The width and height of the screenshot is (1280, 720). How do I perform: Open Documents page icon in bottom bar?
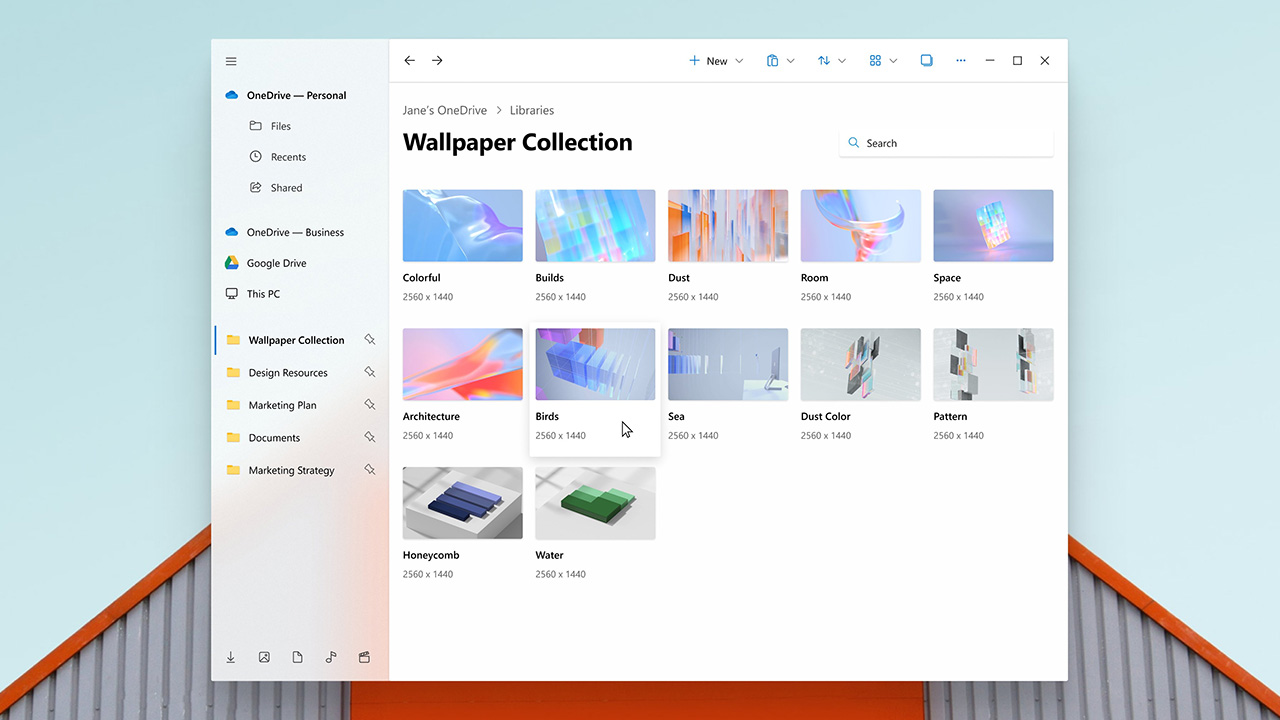[297, 657]
